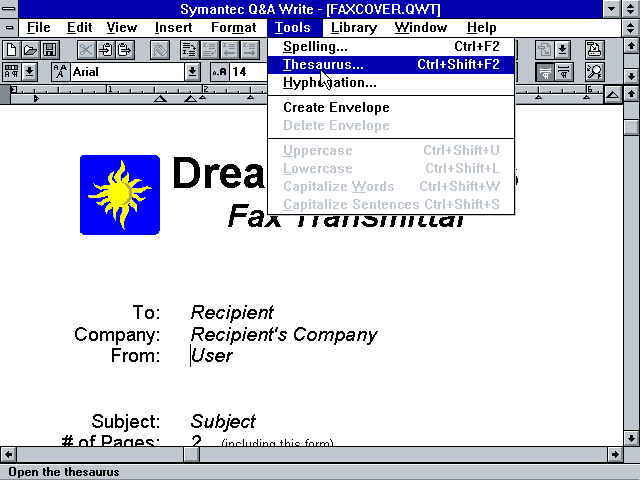Open the Arial font name dropdown arrow
Viewport: 640px width, 480px height.
click(x=192, y=72)
